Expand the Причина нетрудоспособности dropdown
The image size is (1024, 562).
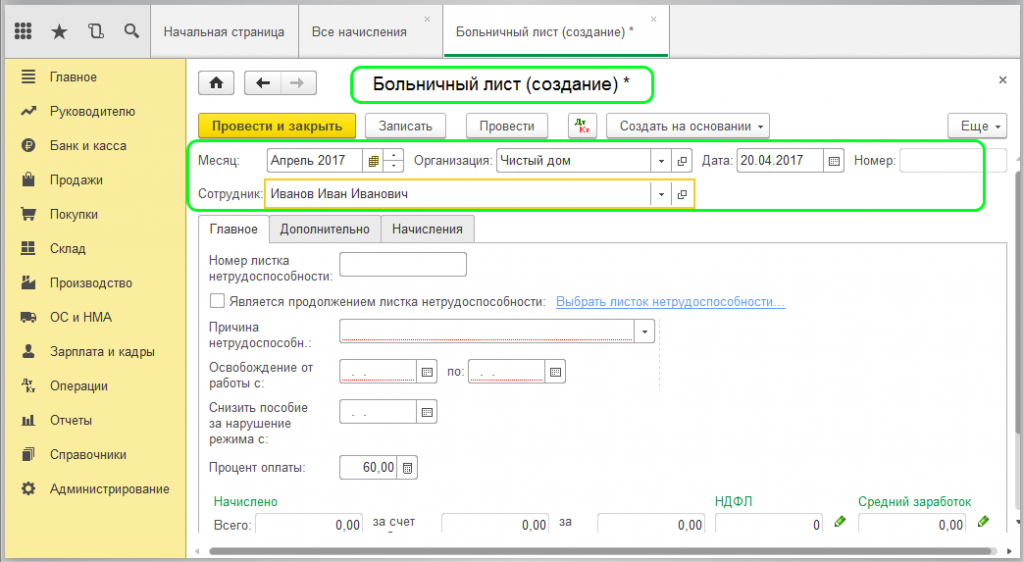(x=645, y=331)
